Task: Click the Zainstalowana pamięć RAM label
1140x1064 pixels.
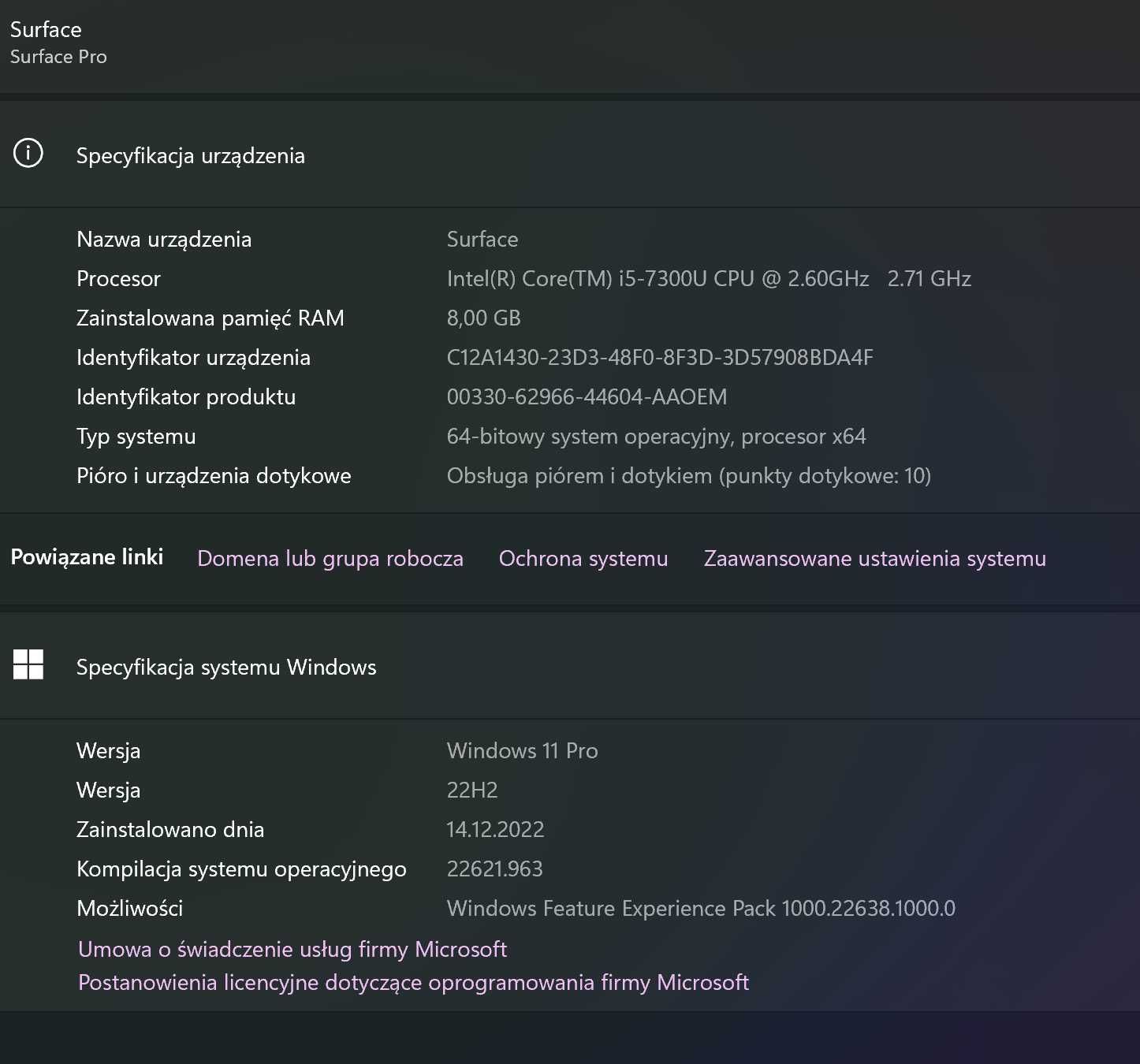Action: 210,318
